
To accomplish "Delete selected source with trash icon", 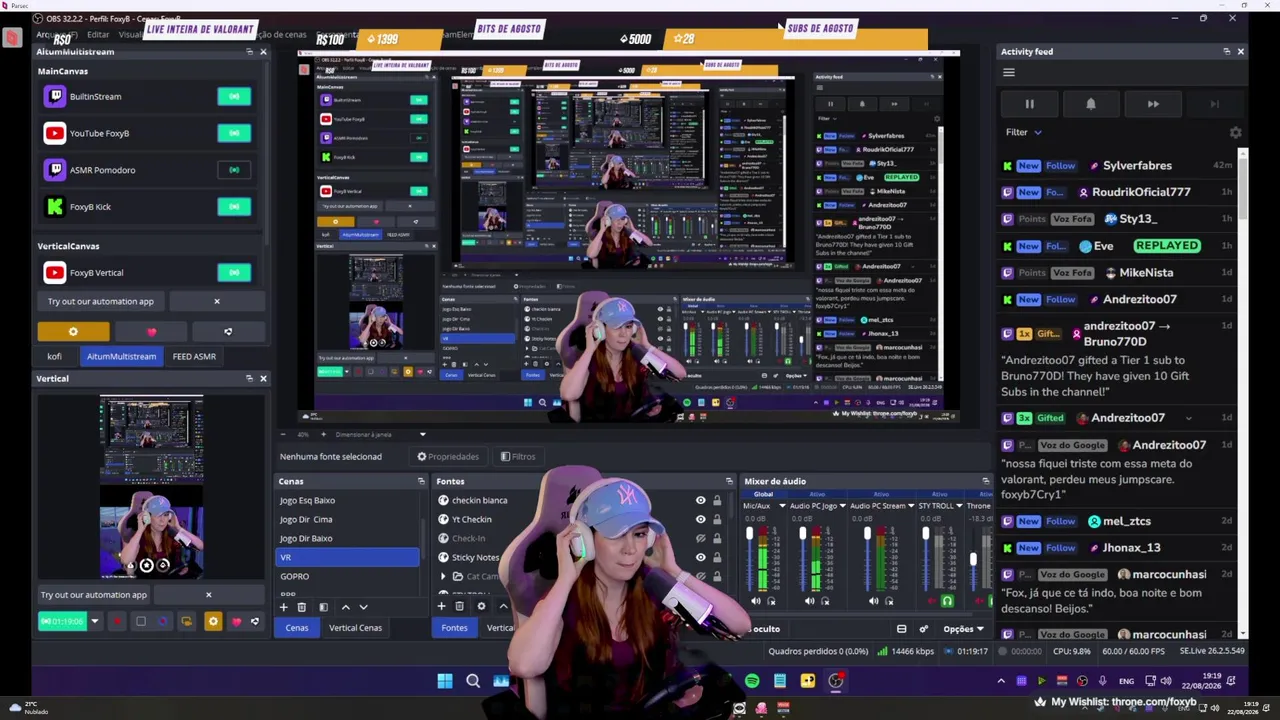I will [x=459, y=606].
